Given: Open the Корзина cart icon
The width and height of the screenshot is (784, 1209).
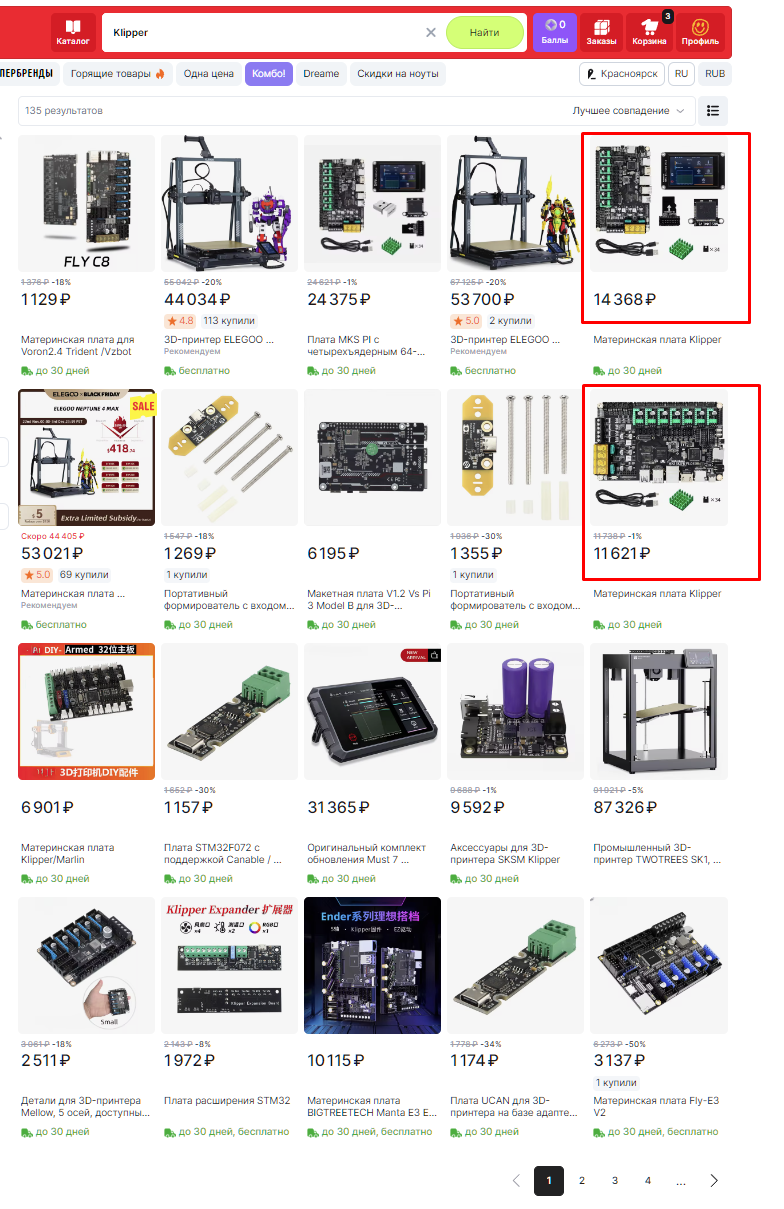Looking at the screenshot, I should [649, 32].
